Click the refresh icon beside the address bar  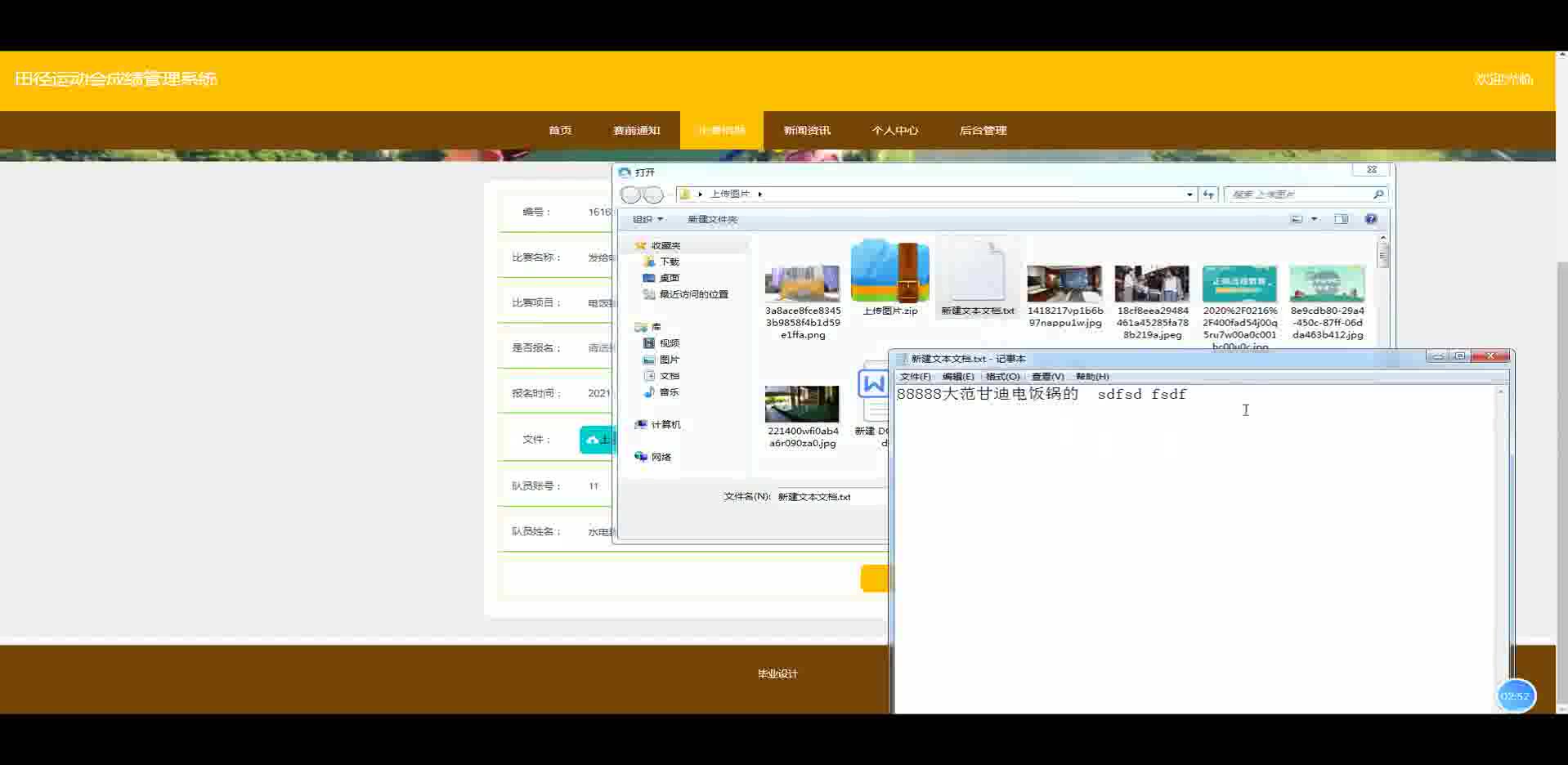[x=1208, y=195]
